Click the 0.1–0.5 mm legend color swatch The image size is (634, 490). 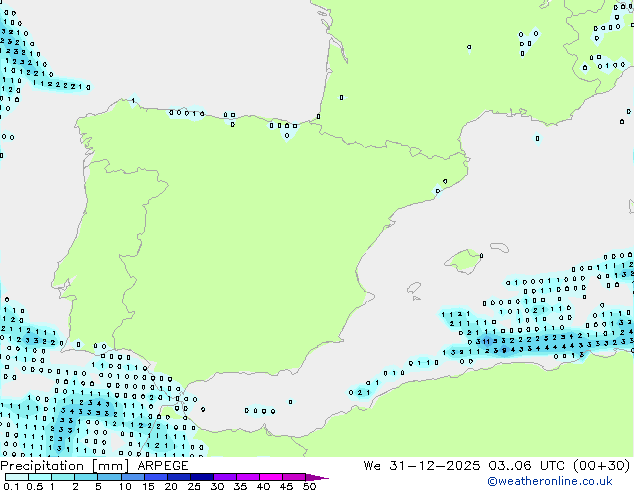click(17, 477)
